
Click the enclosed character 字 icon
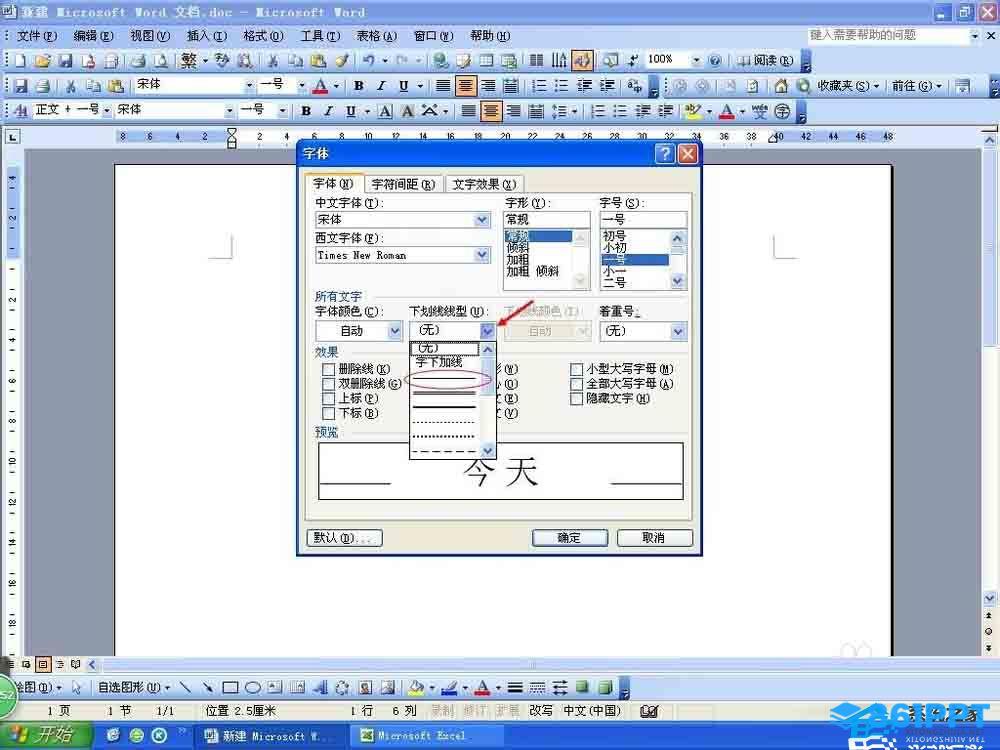[782, 112]
